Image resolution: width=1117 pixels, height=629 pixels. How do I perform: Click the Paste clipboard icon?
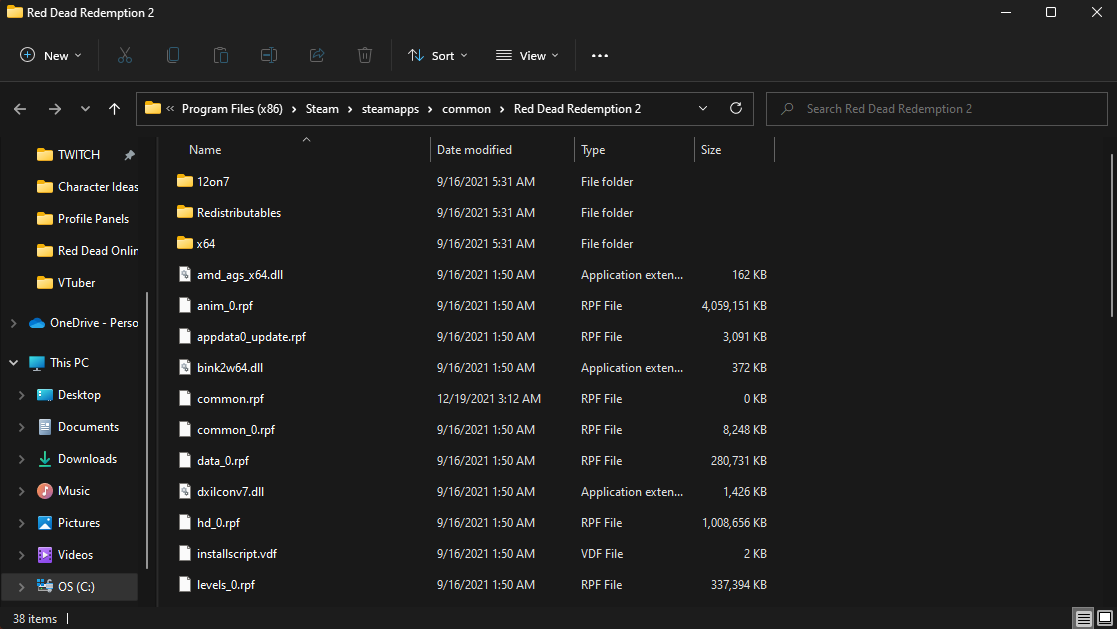[x=221, y=56]
